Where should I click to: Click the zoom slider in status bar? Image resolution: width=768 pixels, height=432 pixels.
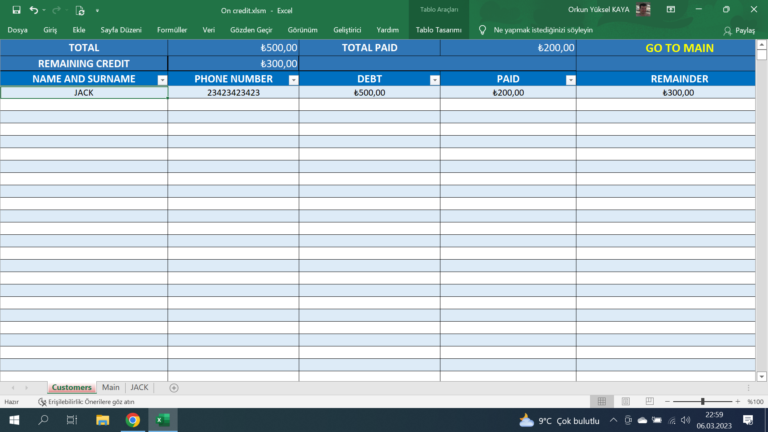(702, 401)
